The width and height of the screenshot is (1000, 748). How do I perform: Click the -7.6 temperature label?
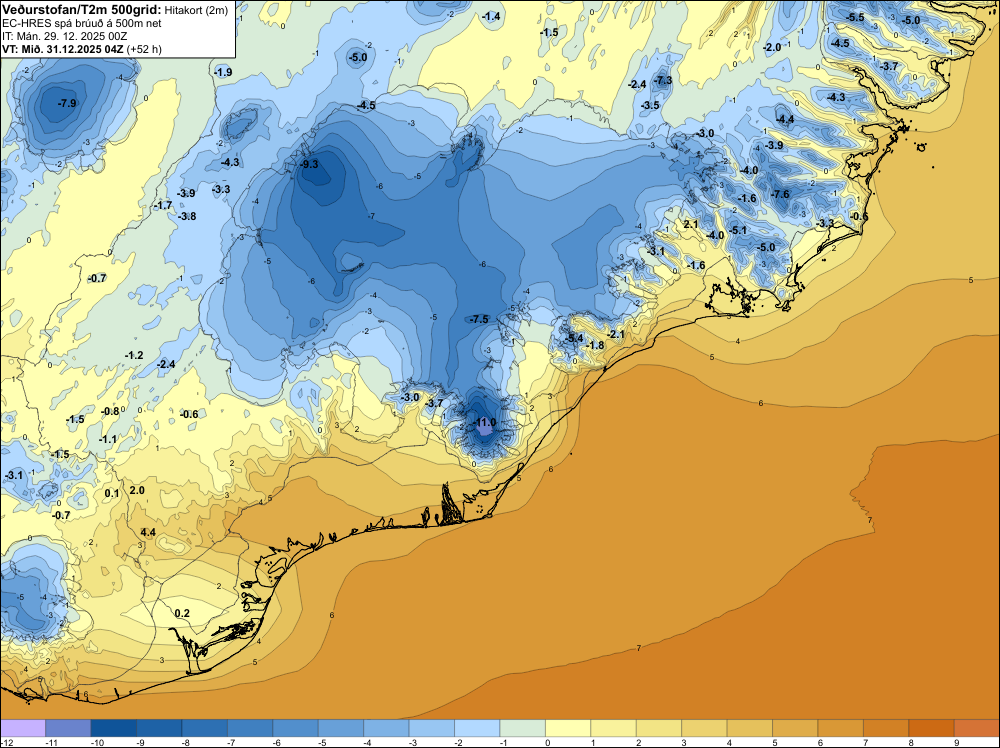[781, 194]
